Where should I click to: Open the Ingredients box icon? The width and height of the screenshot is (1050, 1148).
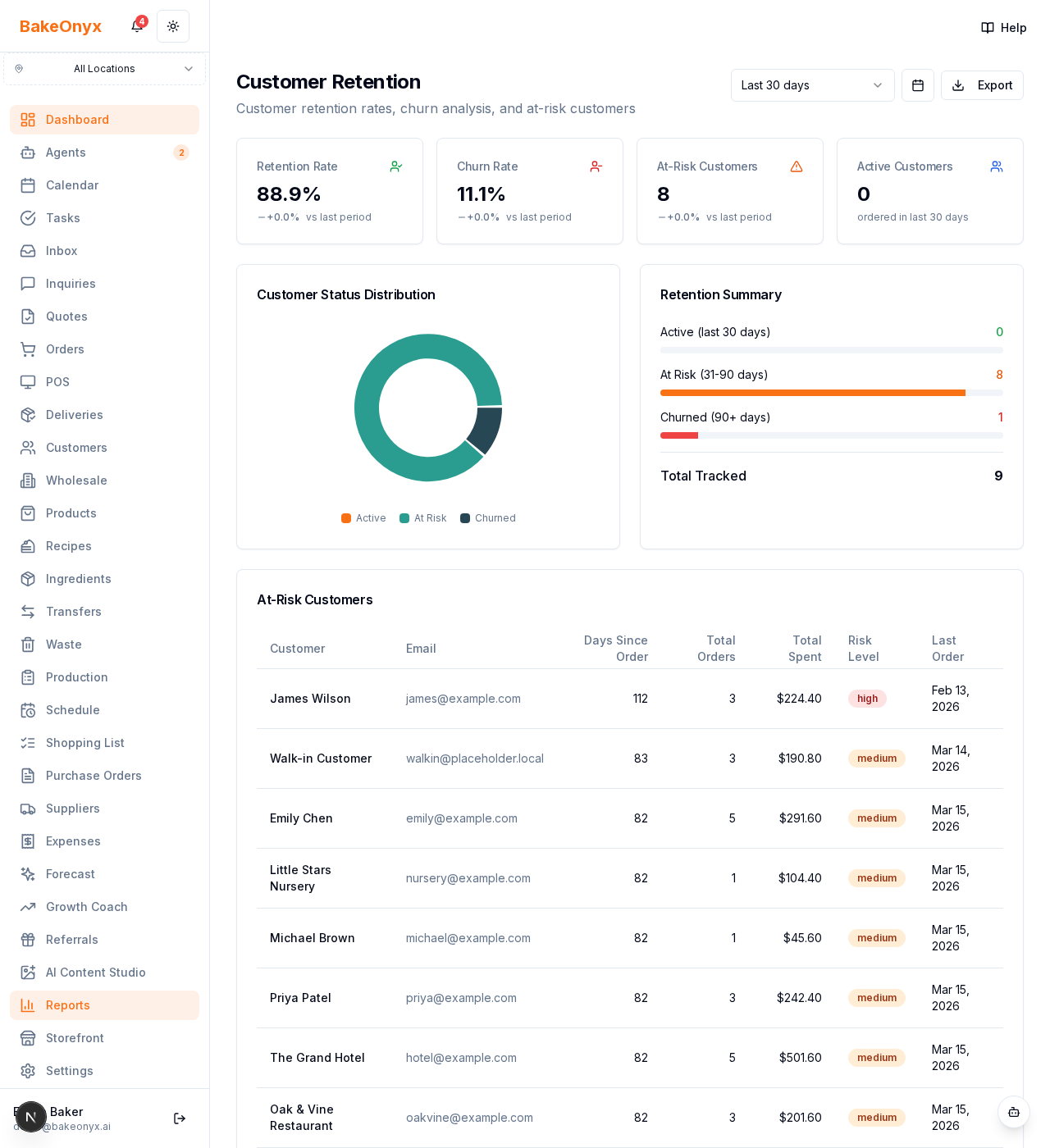pos(28,579)
